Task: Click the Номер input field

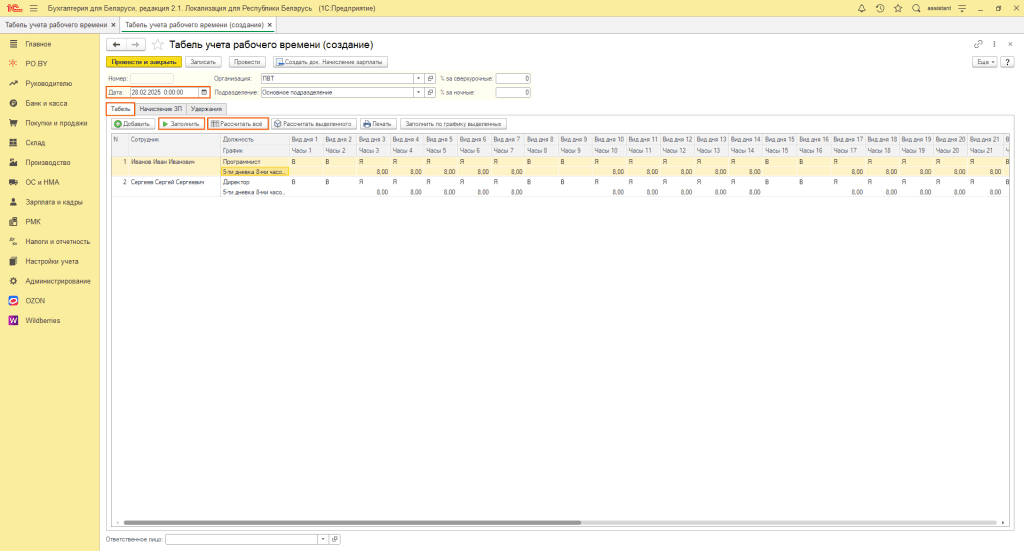Action: pyautogui.click(x=152, y=78)
